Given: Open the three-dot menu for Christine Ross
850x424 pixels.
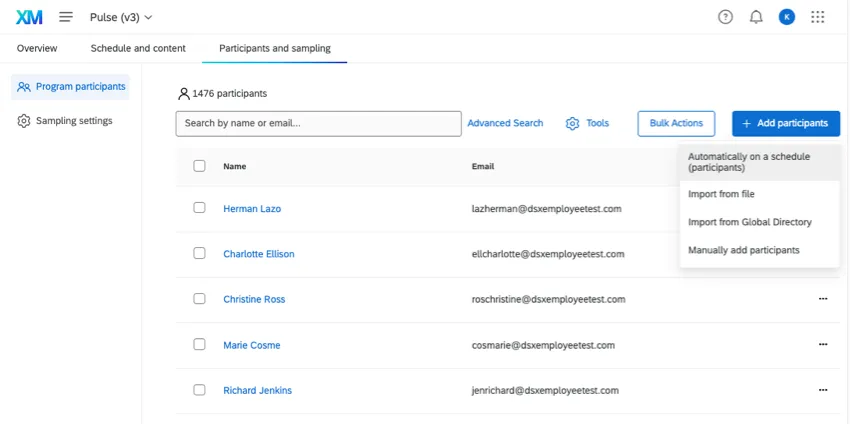Looking at the screenshot, I should 823,299.
